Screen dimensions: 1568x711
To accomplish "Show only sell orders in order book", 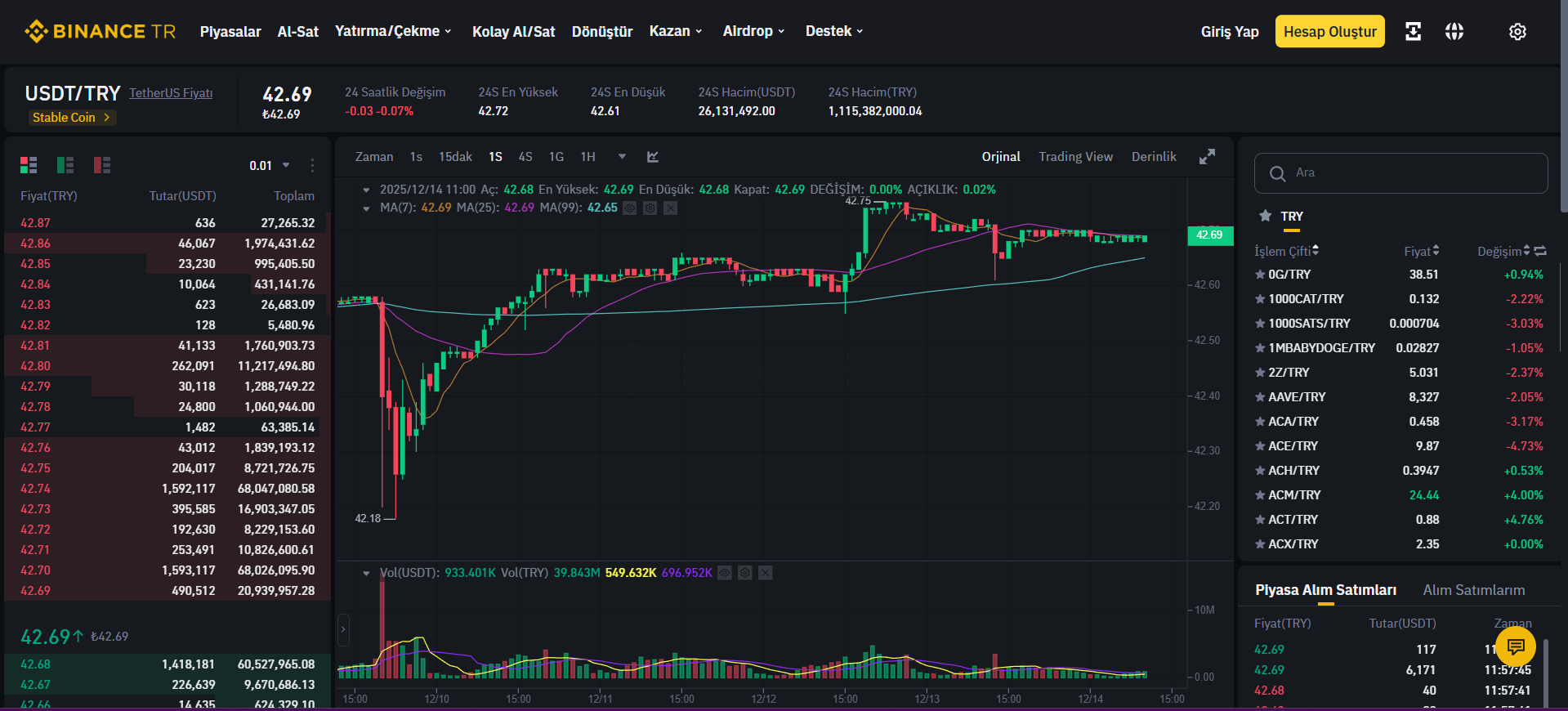I will 102,165.
